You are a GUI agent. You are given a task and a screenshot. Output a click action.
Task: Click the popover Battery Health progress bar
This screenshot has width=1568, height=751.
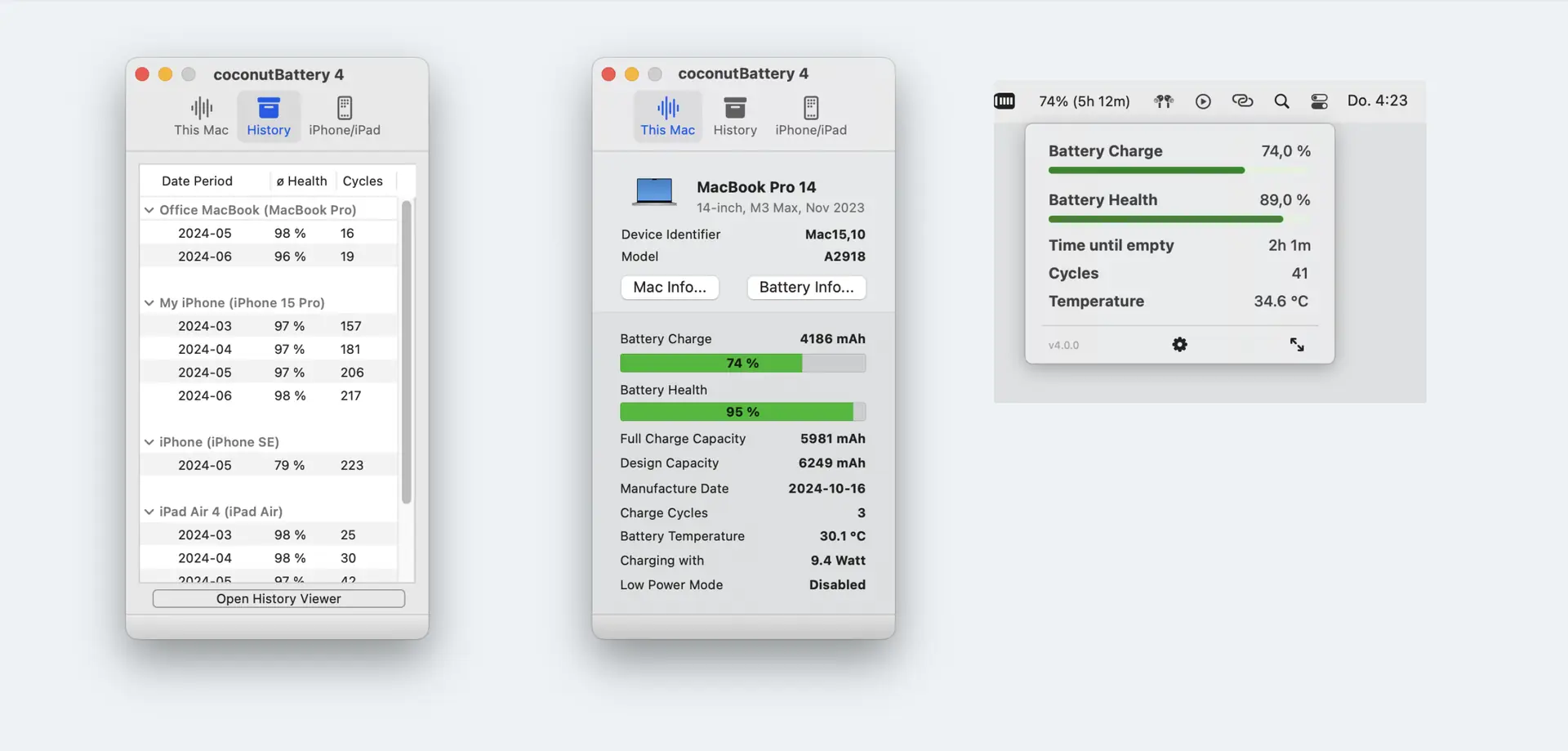(1179, 219)
